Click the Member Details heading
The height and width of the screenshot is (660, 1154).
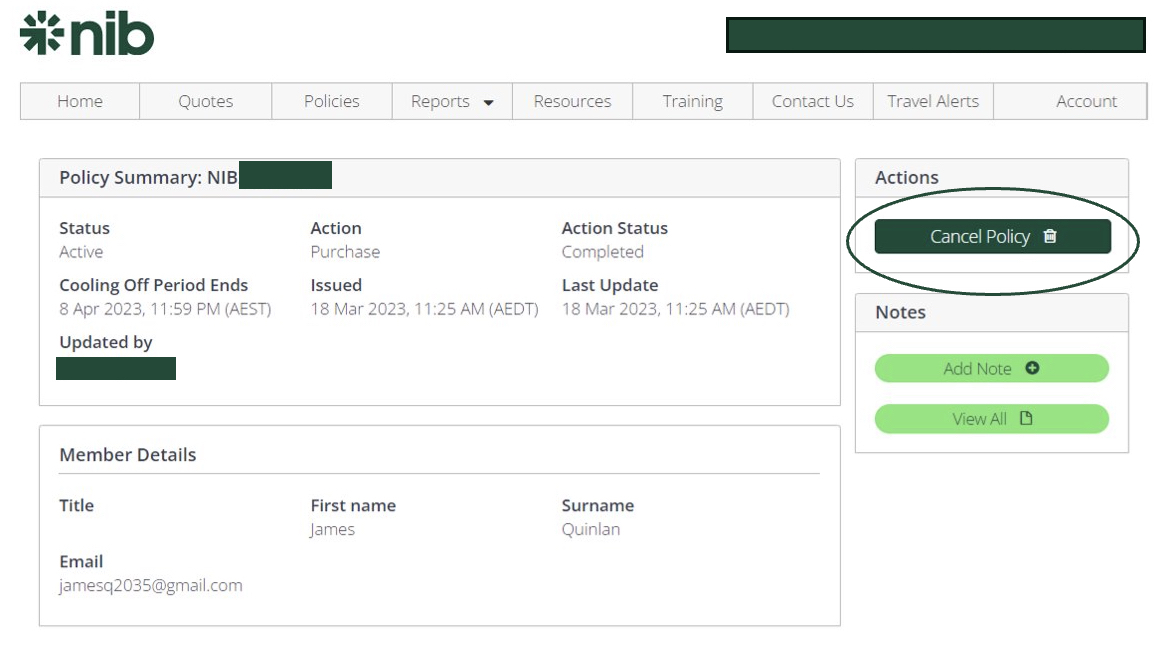pos(128,455)
